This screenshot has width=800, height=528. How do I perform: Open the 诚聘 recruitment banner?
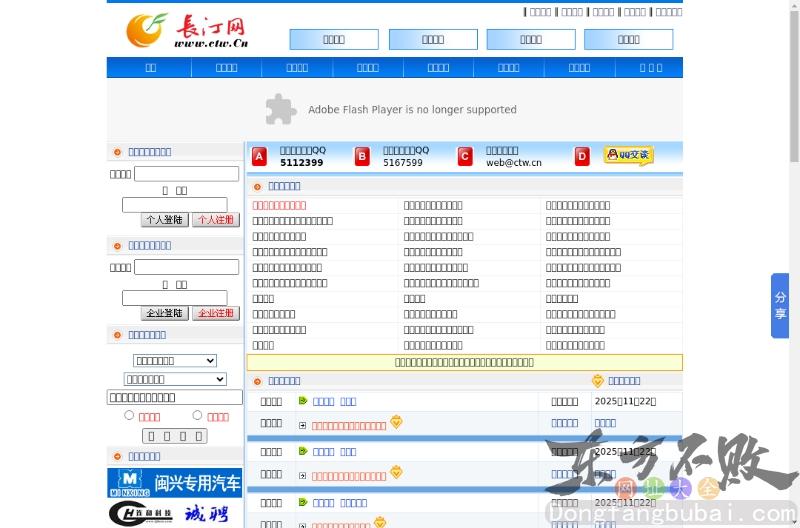pos(174,513)
